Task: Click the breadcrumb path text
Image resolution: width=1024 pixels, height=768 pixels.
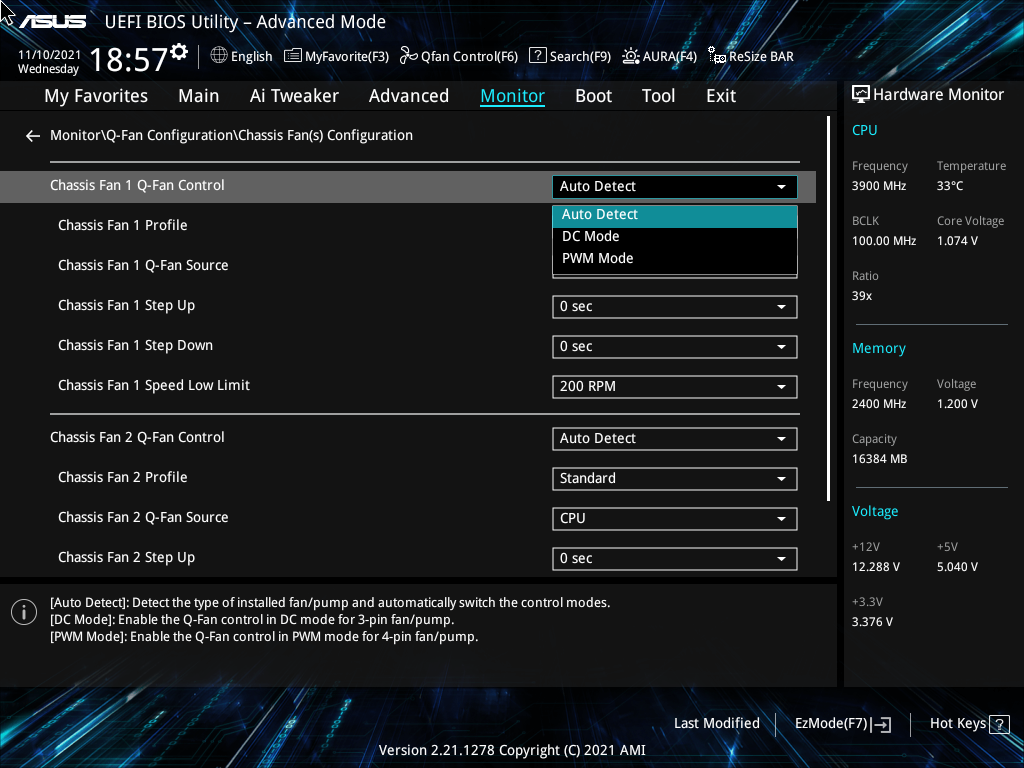Action: [x=231, y=135]
